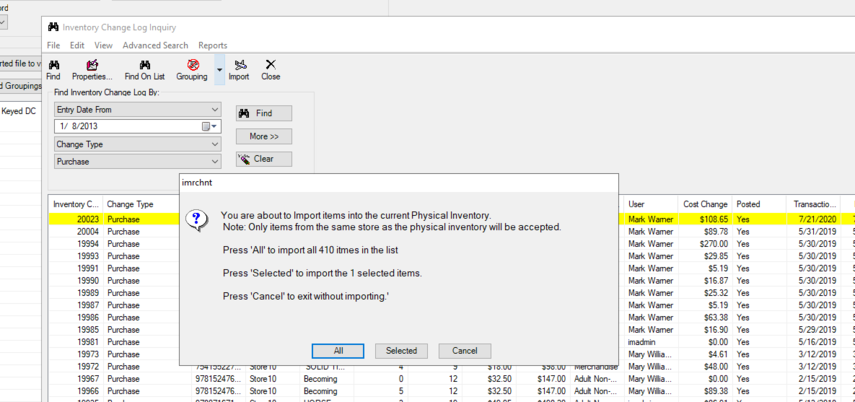Click the Grouping toolbar icon
This screenshot has height=402, width=855.
click(x=192, y=70)
